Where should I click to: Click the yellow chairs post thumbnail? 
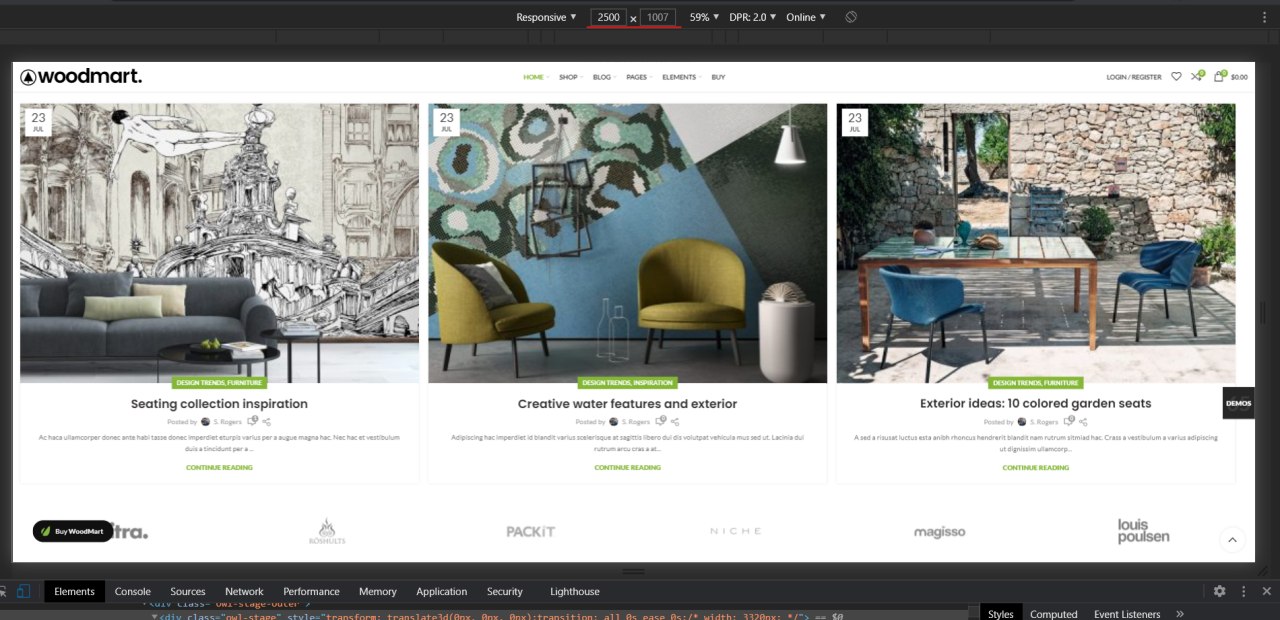(627, 243)
